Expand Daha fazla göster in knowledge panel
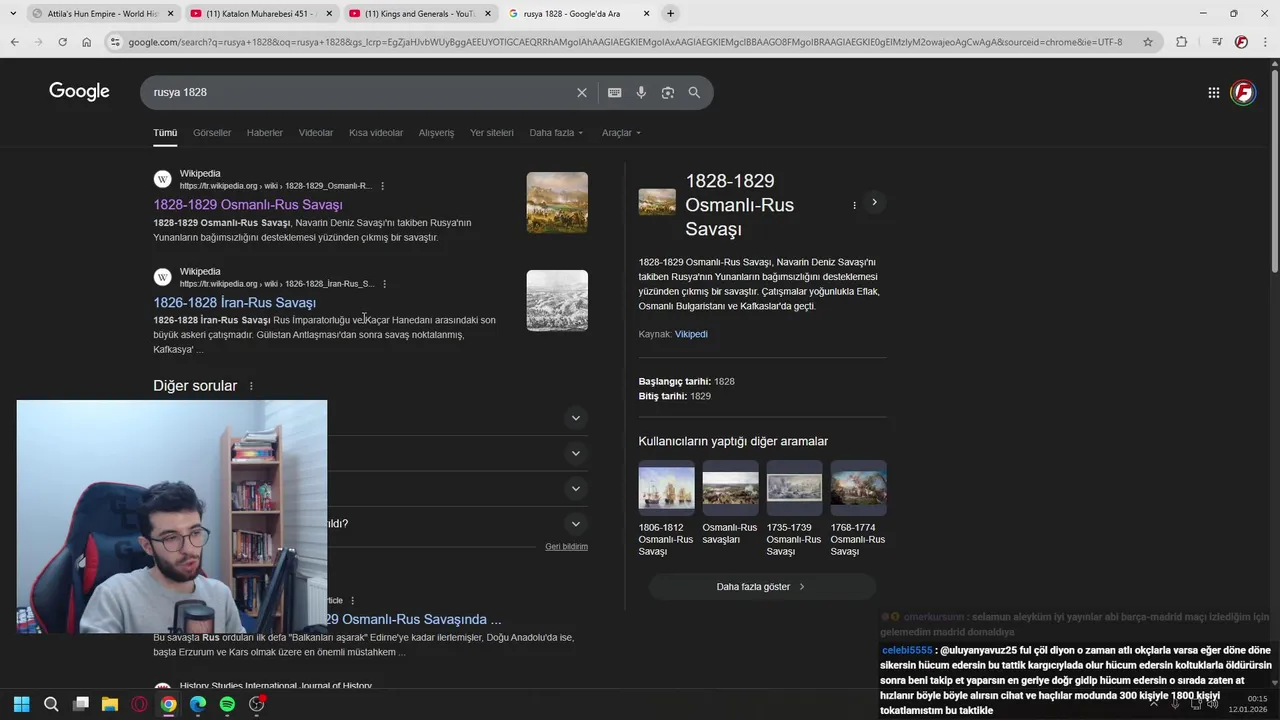The height and width of the screenshot is (720, 1280). coord(762,587)
